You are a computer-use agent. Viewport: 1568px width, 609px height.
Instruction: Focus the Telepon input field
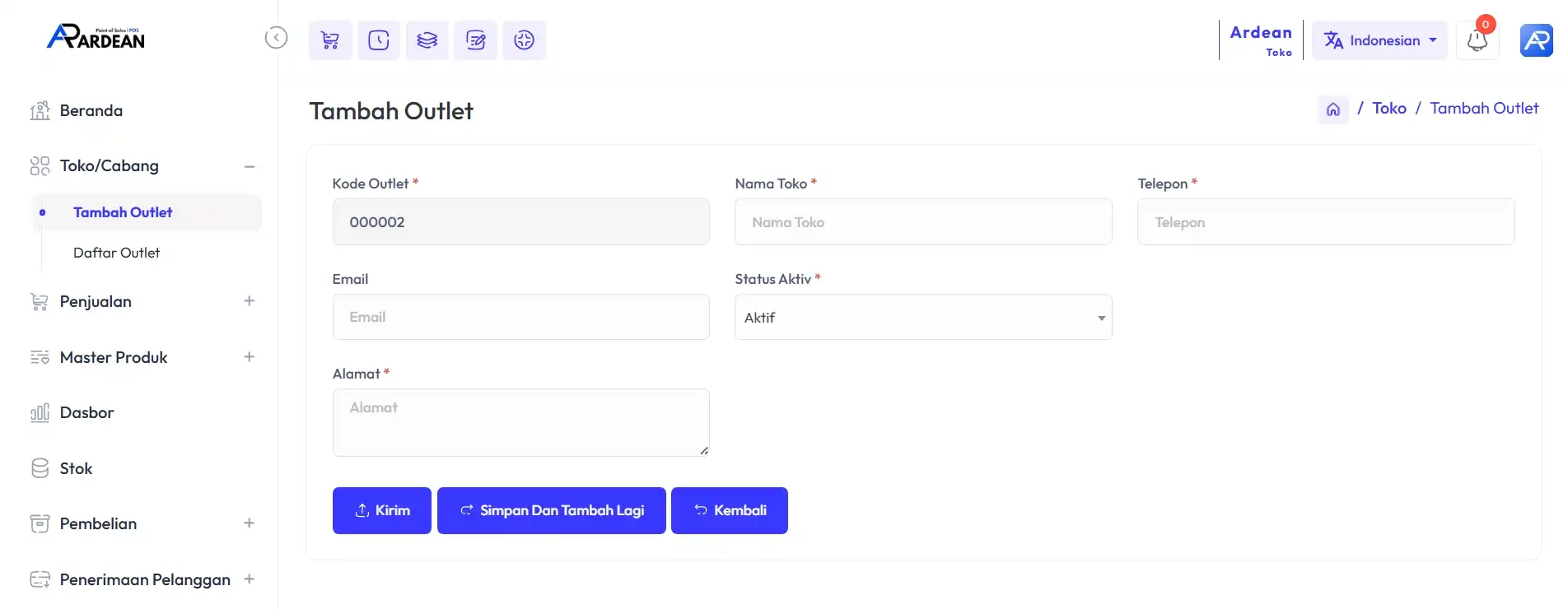[1326, 221]
